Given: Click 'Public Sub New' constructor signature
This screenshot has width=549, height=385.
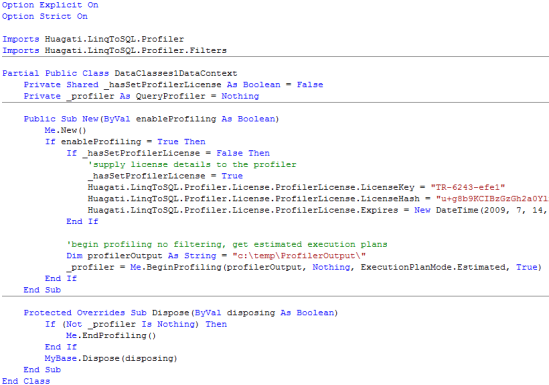Looking at the screenshot, I should pyautogui.click(x=151, y=119).
